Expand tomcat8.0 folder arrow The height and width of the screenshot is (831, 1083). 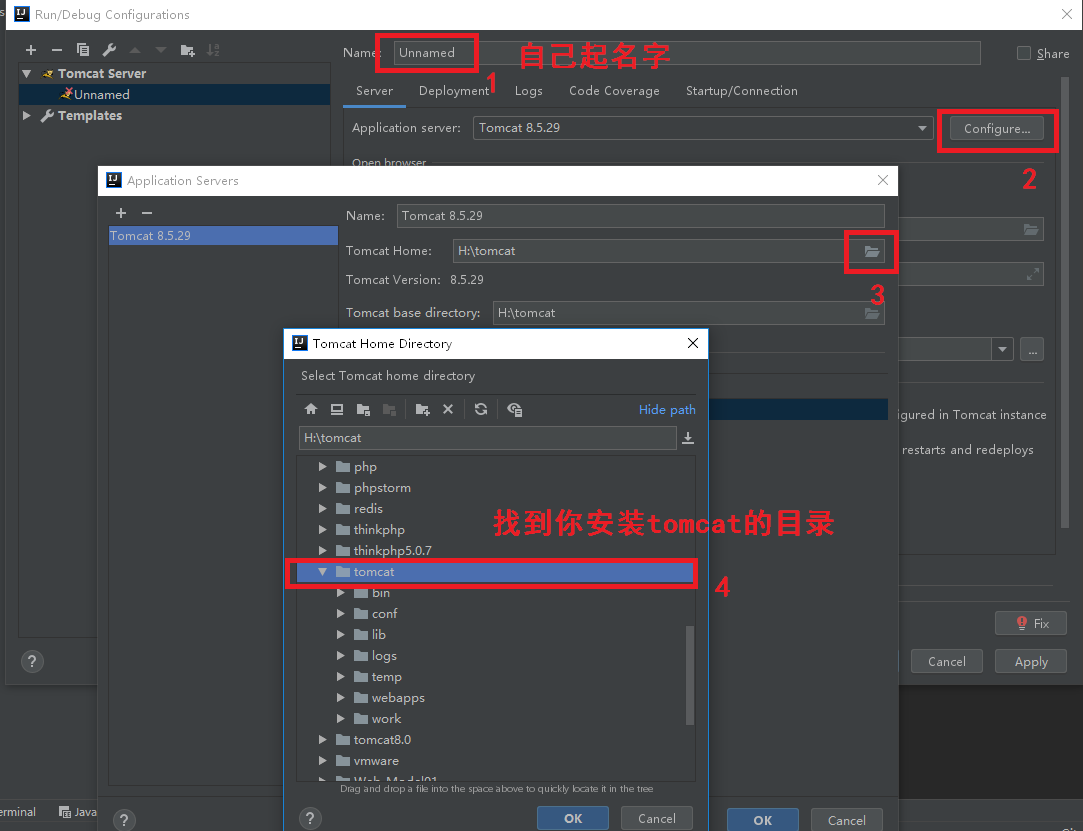(323, 740)
